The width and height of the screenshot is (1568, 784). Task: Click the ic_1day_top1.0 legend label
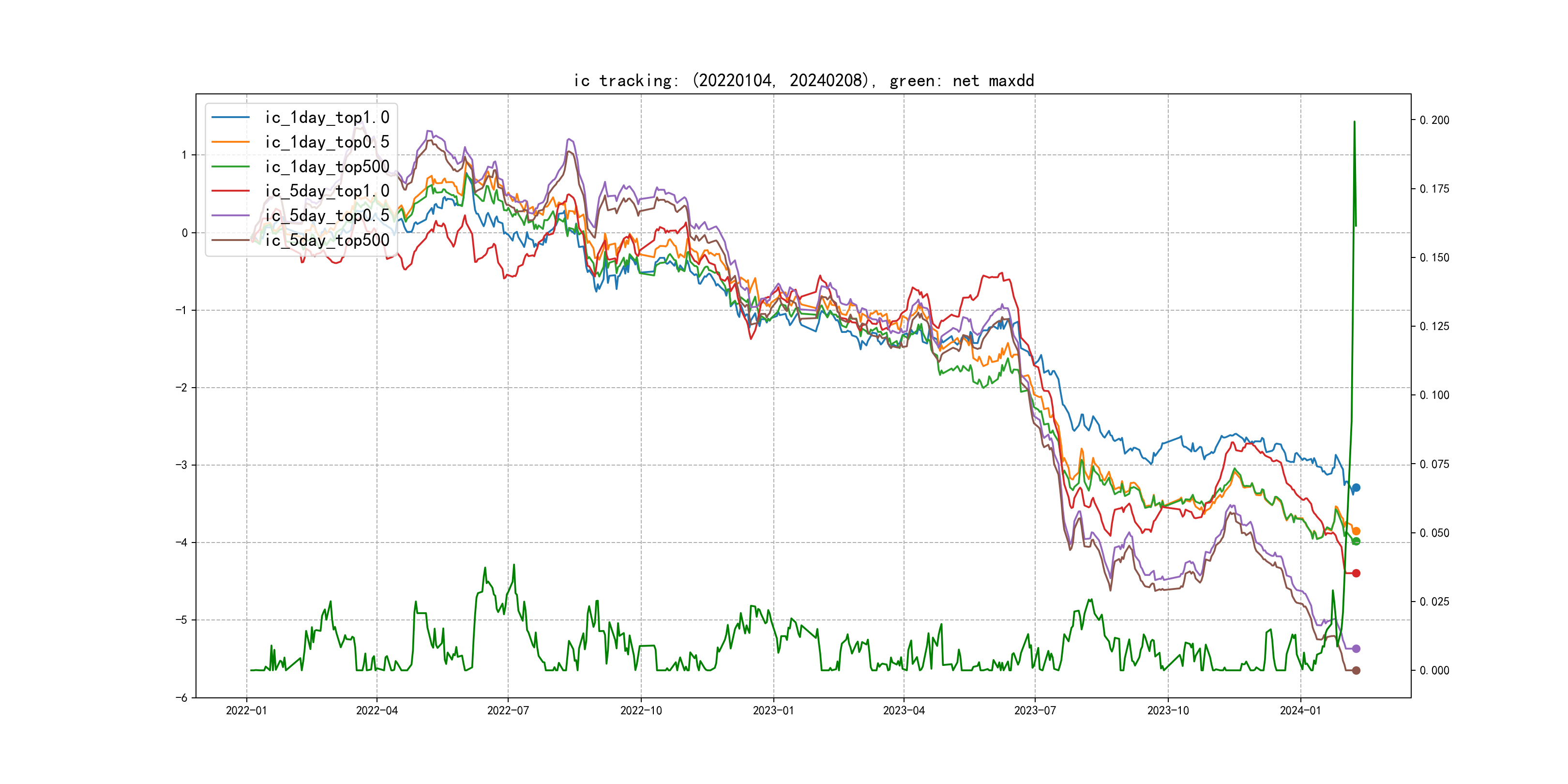point(327,118)
